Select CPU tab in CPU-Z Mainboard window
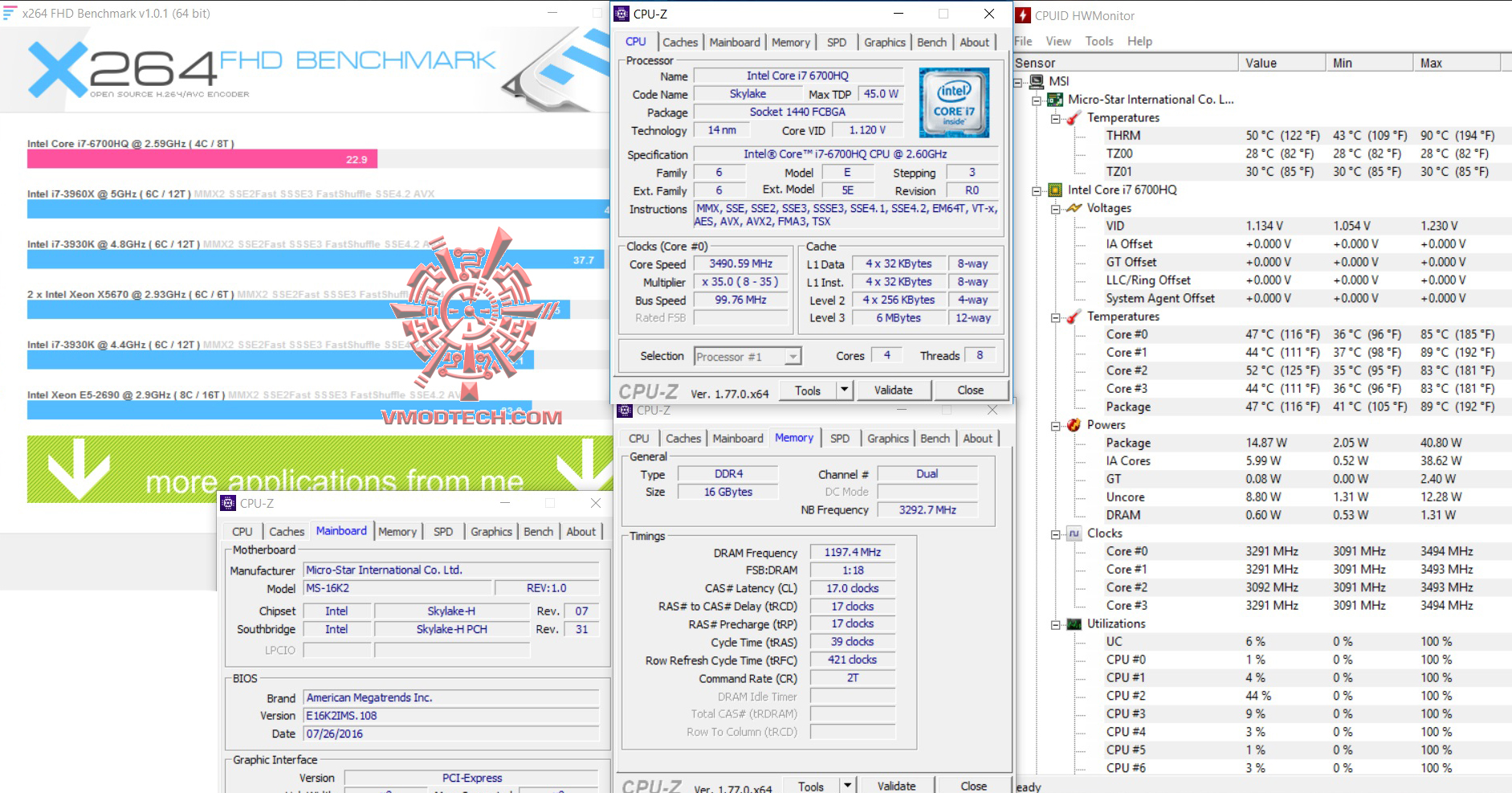1512x793 pixels. (x=242, y=532)
